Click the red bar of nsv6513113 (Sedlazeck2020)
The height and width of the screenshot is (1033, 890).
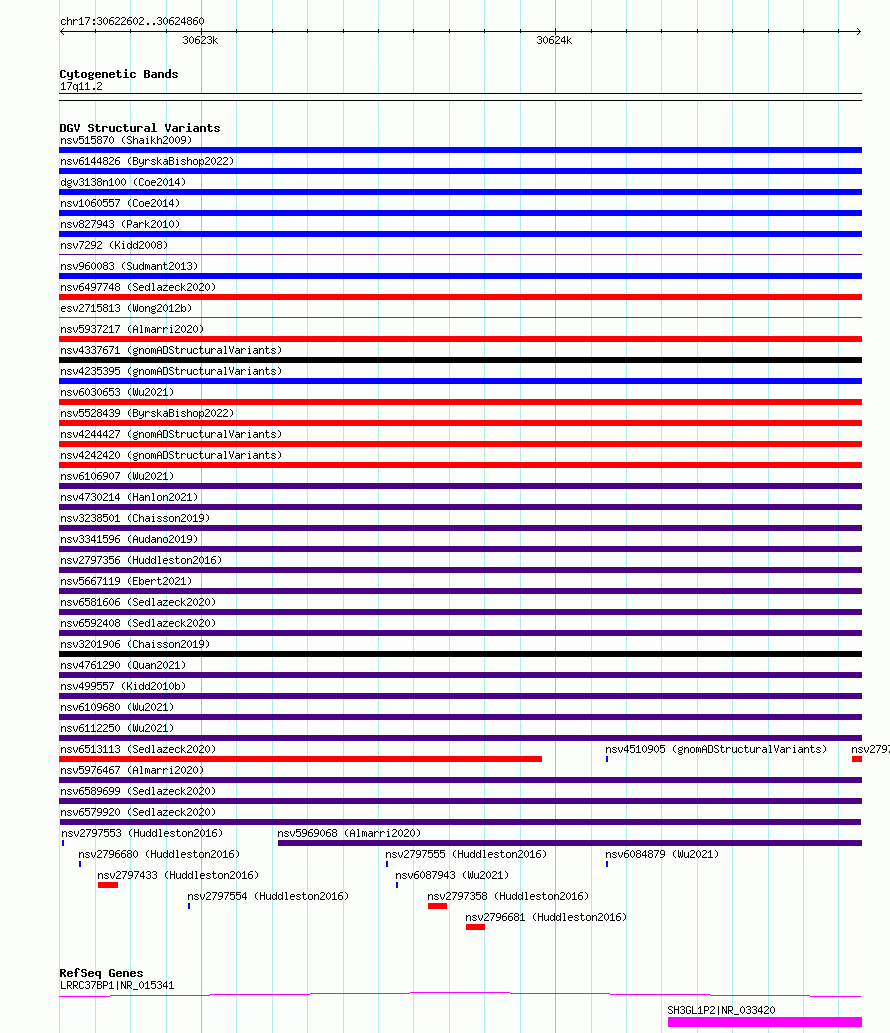[x=300, y=760]
